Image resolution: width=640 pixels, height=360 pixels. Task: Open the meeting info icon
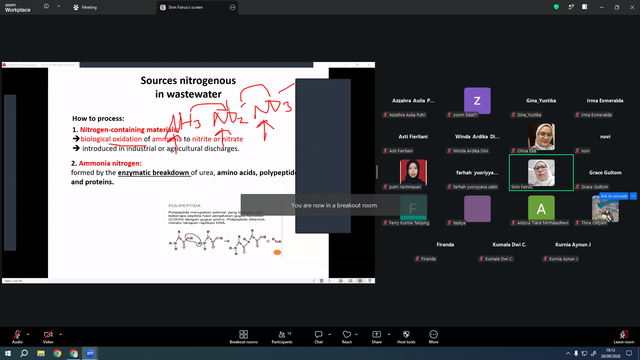[46, 6]
